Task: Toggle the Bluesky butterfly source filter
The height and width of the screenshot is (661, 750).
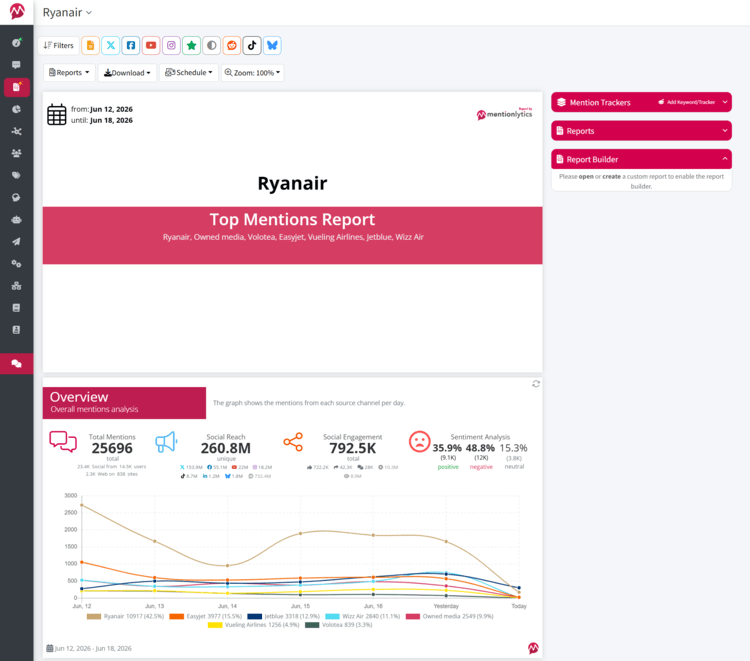Action: 272,45
